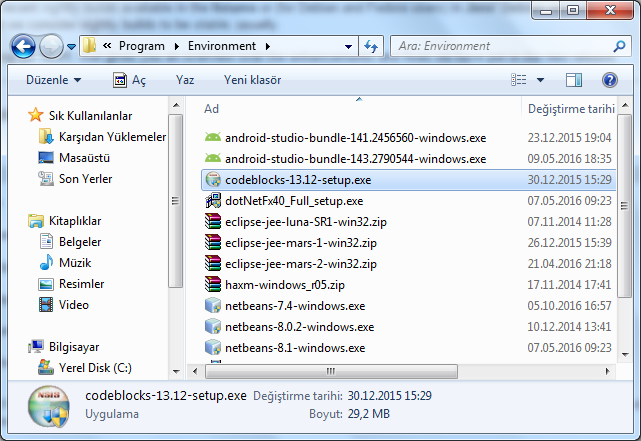Toggle the preview pane button
This screenshot has width=641, height=441.
(x=574, y=80)
